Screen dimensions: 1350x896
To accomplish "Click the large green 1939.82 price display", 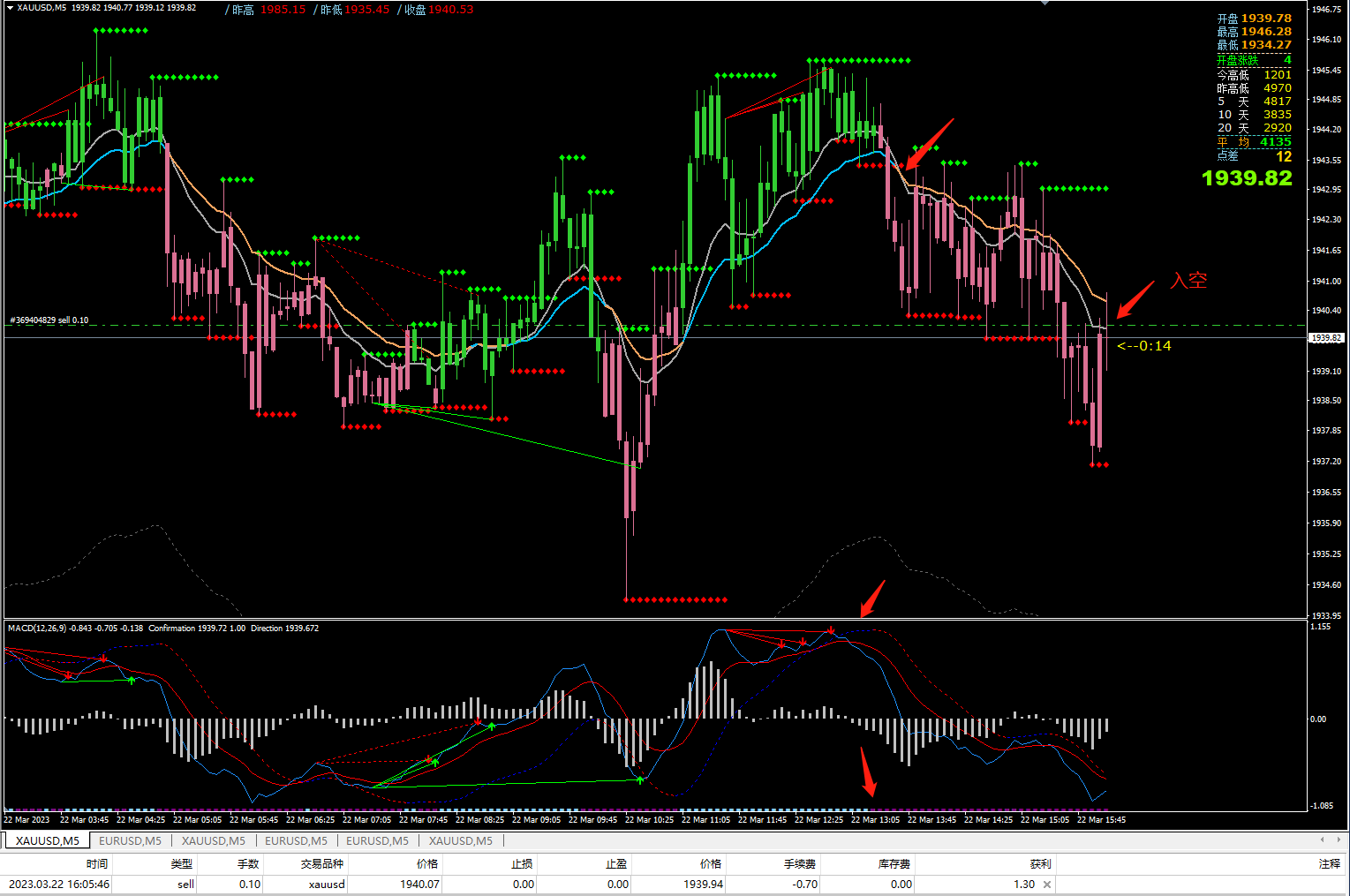I will click(1247, 178).
